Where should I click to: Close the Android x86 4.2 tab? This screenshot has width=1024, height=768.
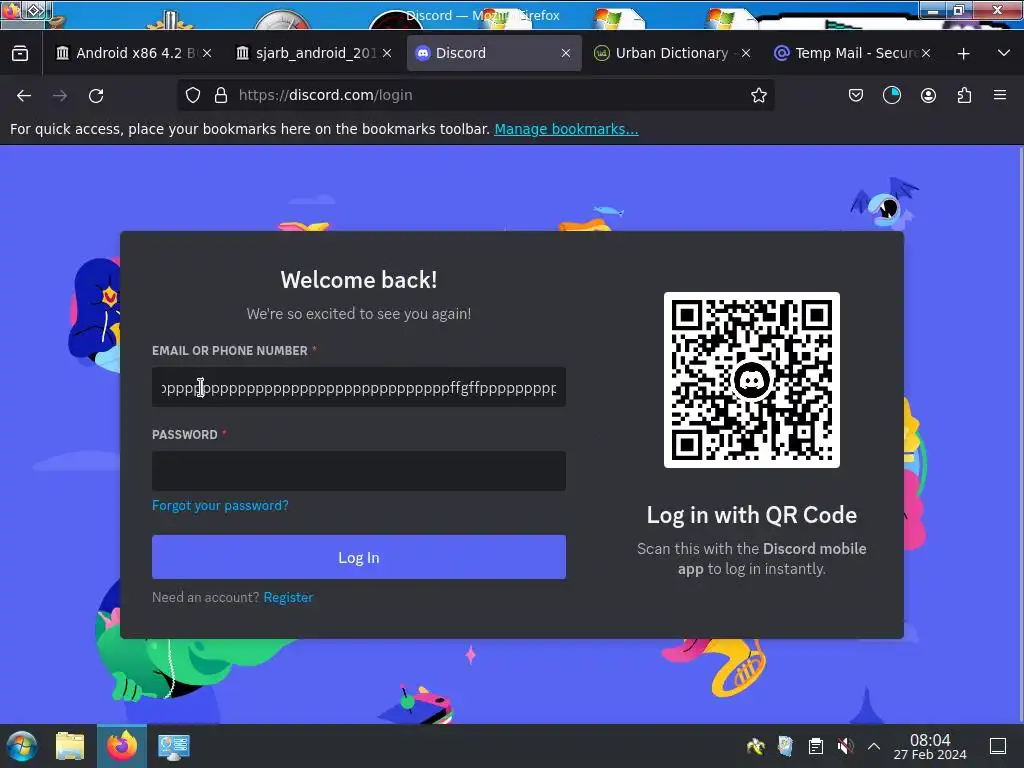click(x=207, y=53)
